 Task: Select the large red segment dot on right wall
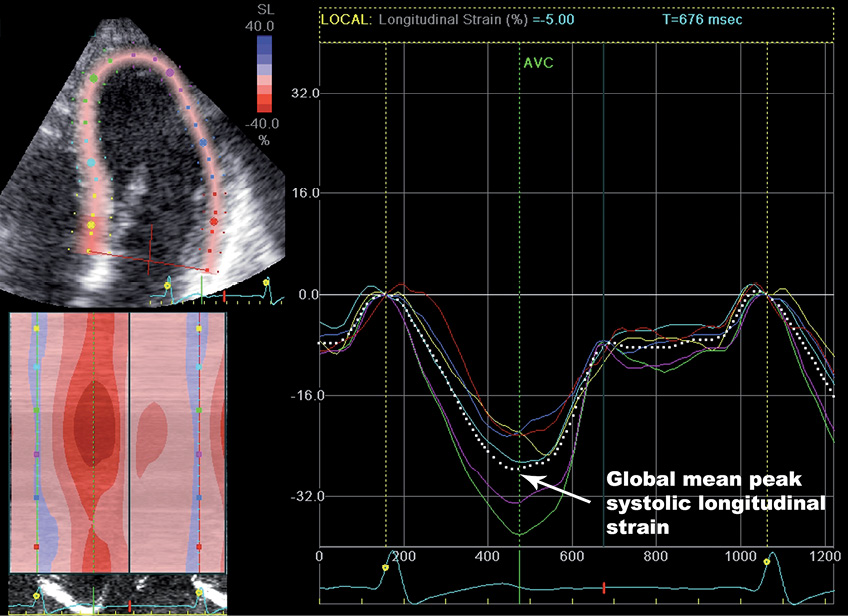[215, 221]
